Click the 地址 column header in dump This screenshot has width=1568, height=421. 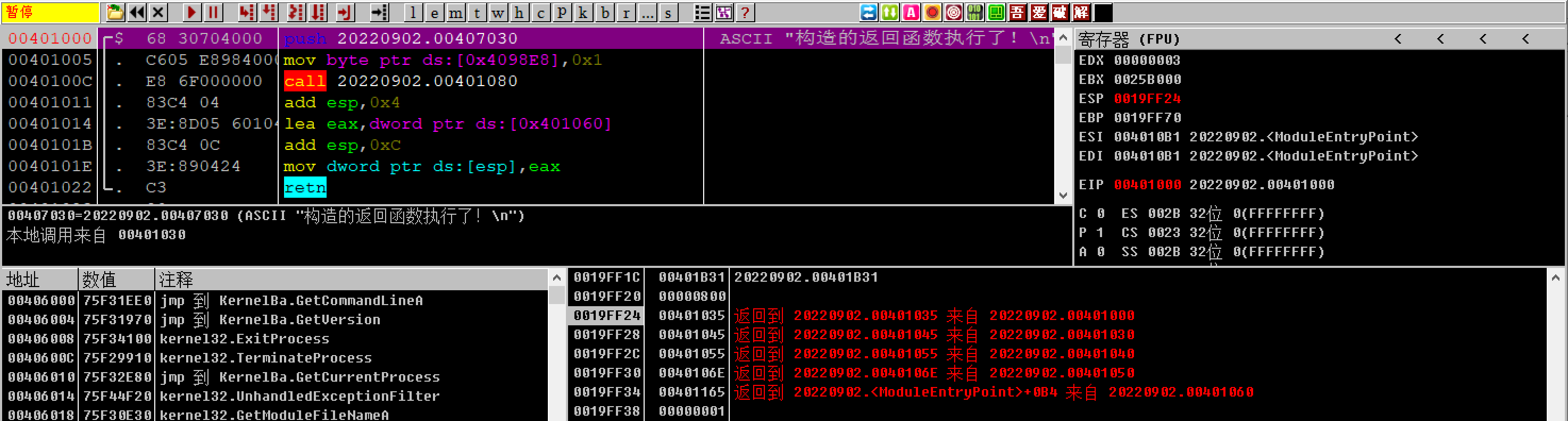click(40, 279)
